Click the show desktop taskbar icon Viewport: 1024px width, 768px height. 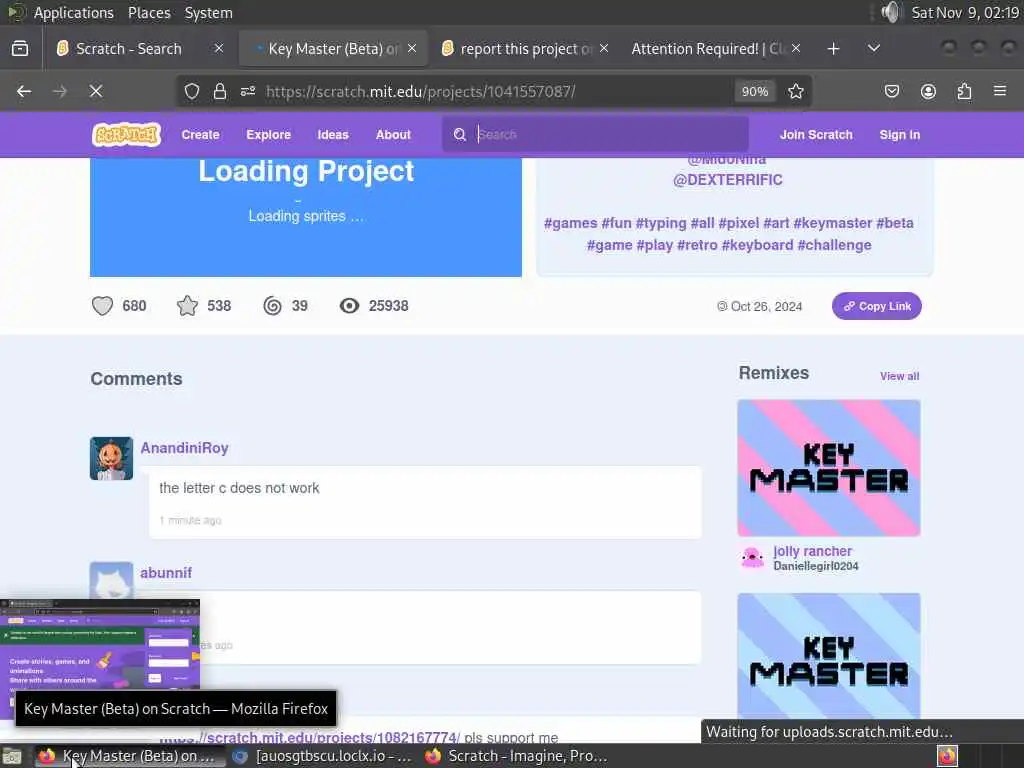click(12, 756)
